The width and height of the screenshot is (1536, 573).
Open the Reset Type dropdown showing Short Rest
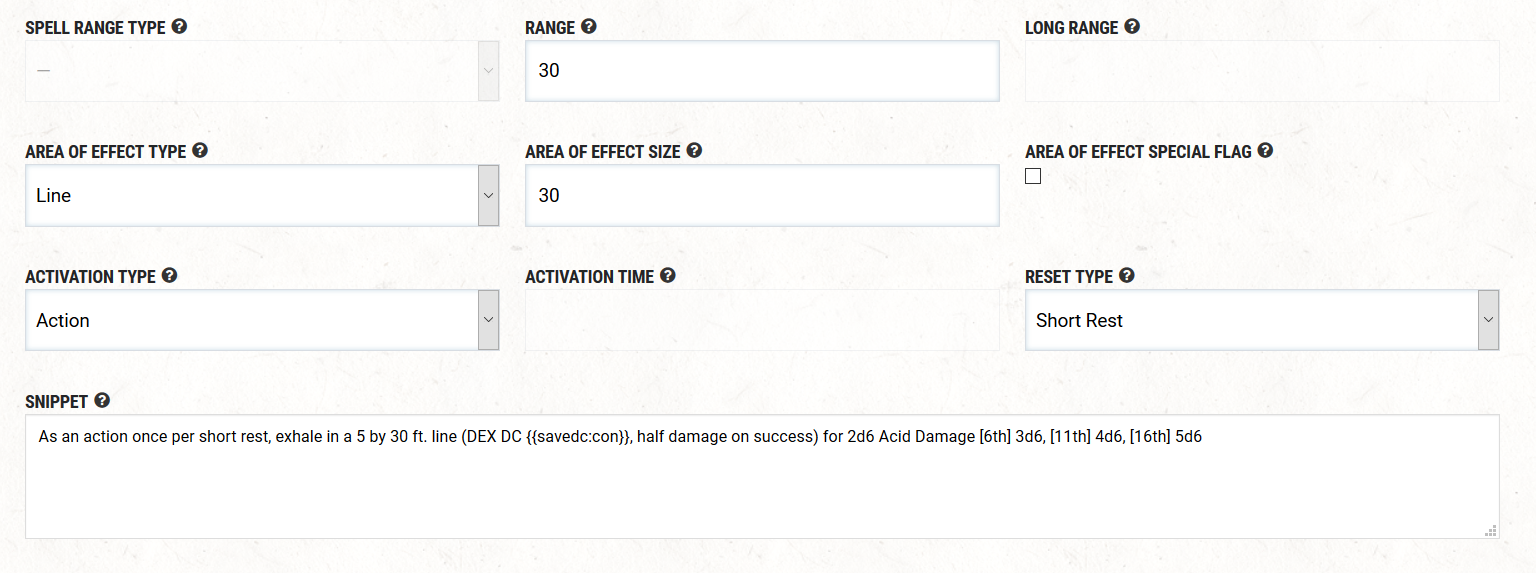coord(1261,320)
